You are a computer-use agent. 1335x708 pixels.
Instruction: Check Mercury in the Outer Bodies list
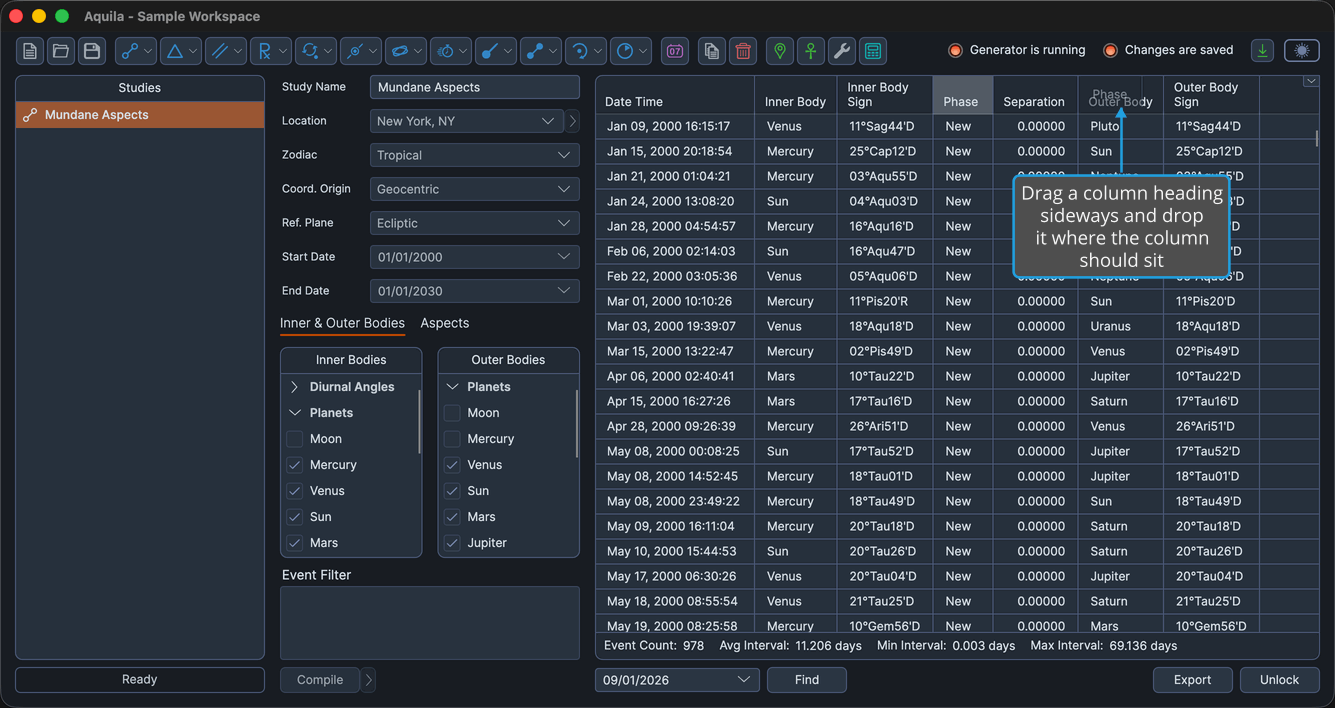click(452, 439)
